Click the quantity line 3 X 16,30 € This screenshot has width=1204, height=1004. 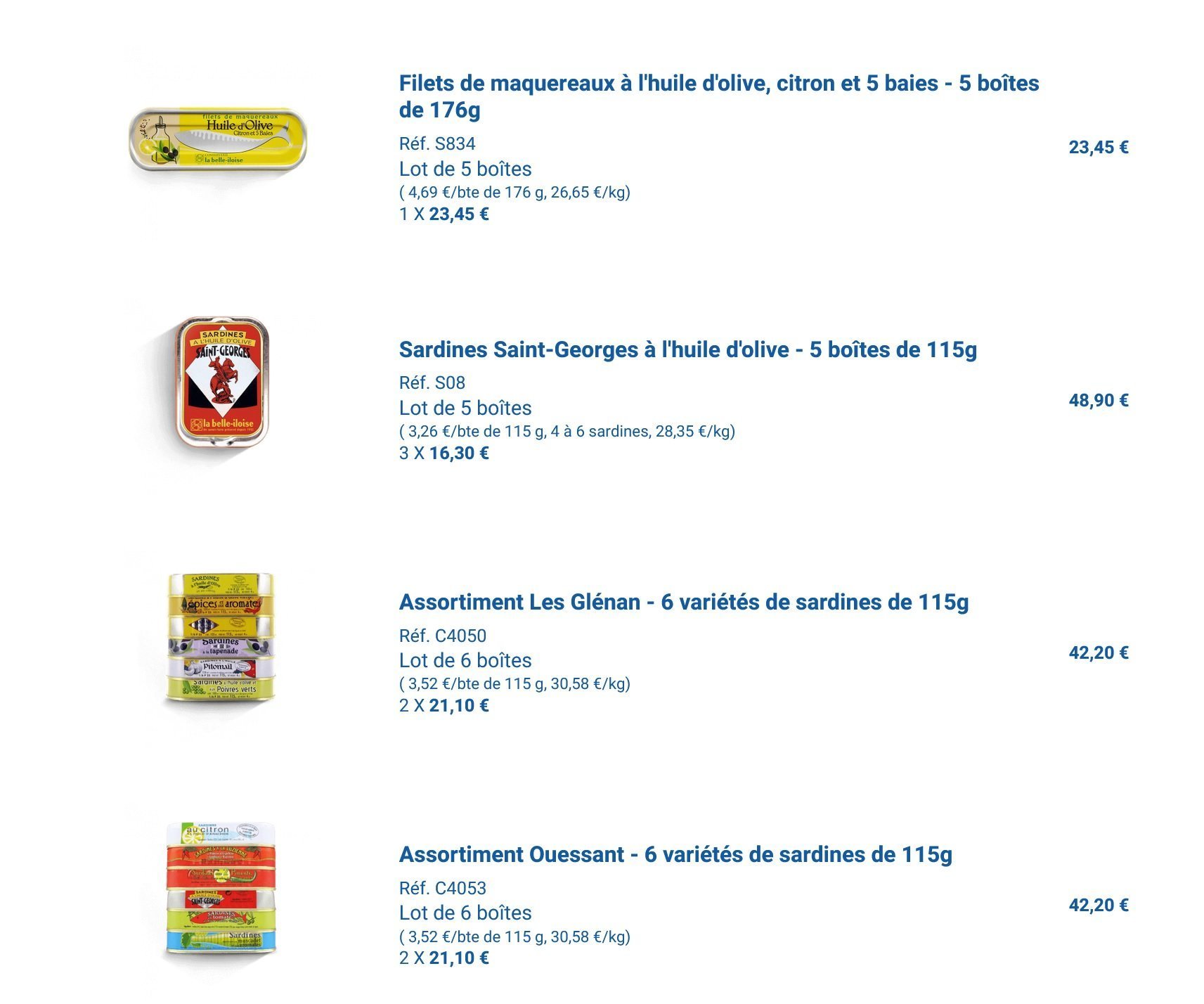(x=444, y=453)
